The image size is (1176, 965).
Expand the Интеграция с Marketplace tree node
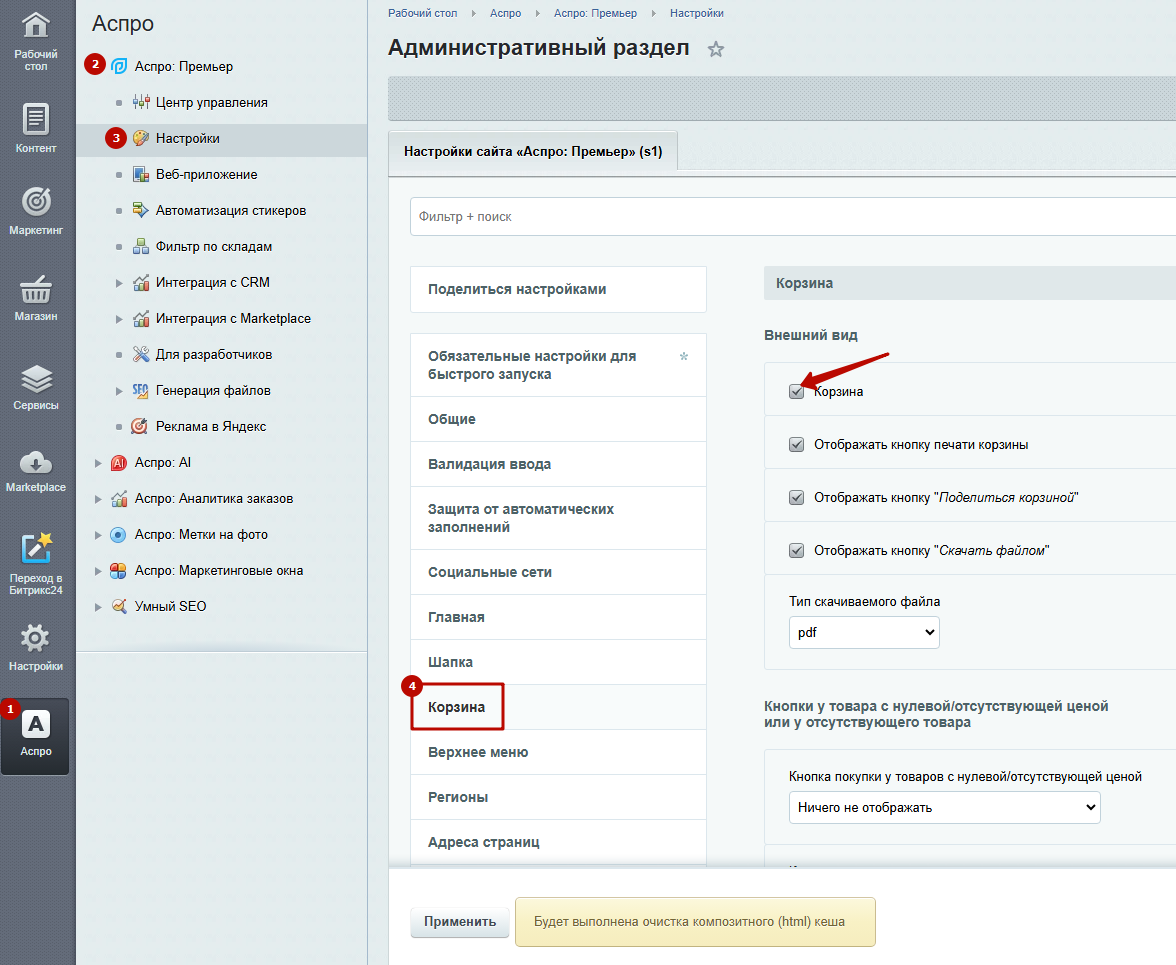[118, 319]
